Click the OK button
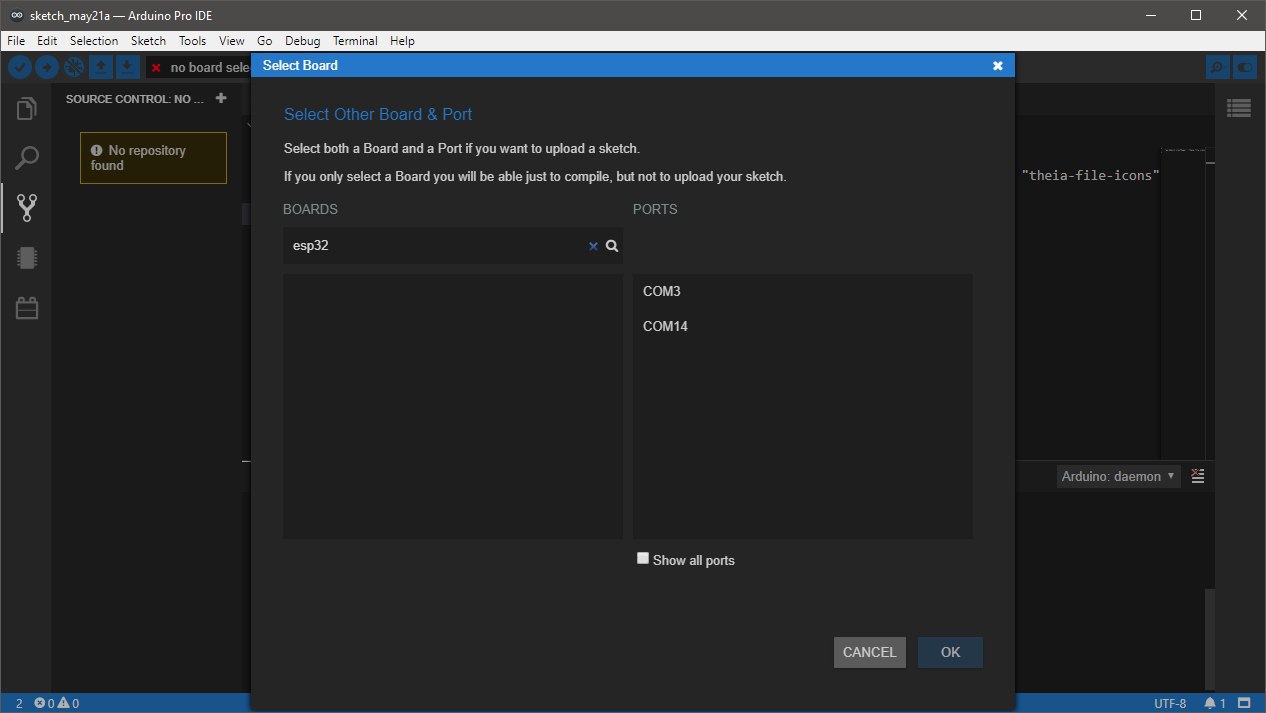This screenshot has height=713, width=1266. pyautogui.click(x=950, y=652)
